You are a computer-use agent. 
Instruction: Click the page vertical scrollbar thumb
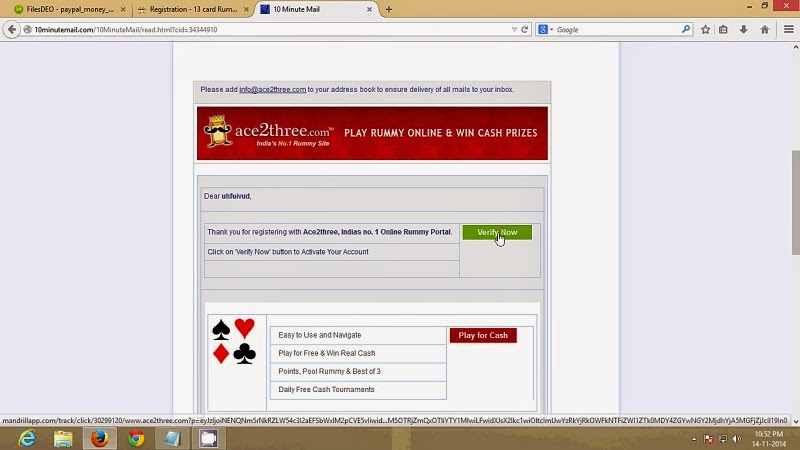[x=795, y=203]
